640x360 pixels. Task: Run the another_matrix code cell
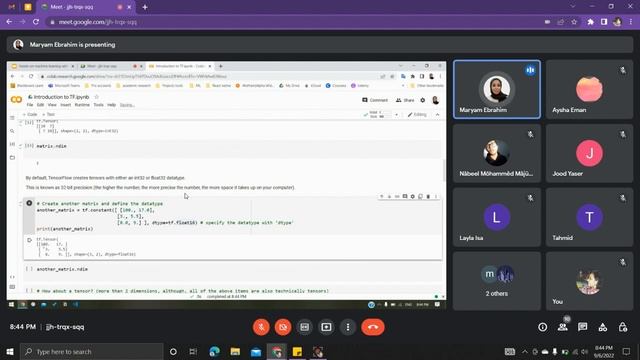(29, 203)
